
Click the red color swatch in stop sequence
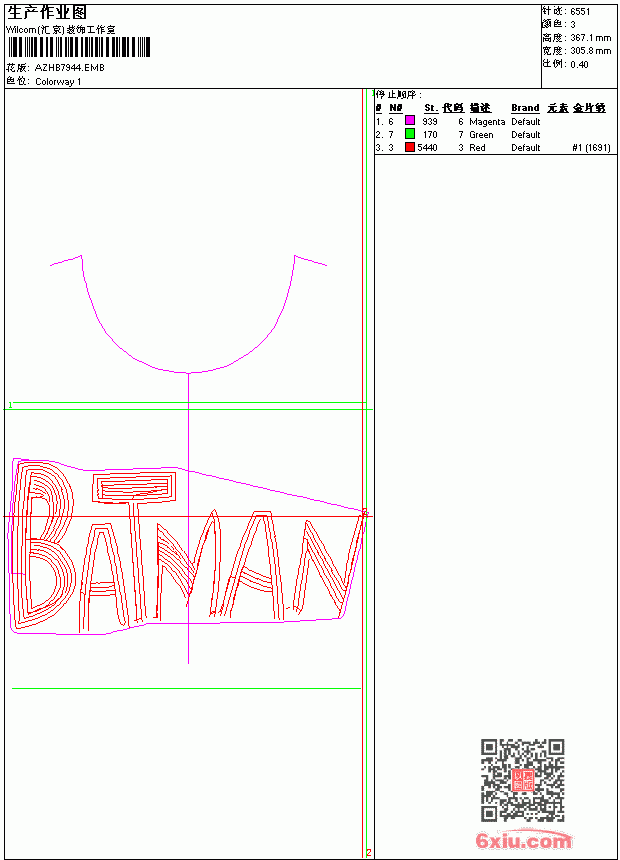410,147
